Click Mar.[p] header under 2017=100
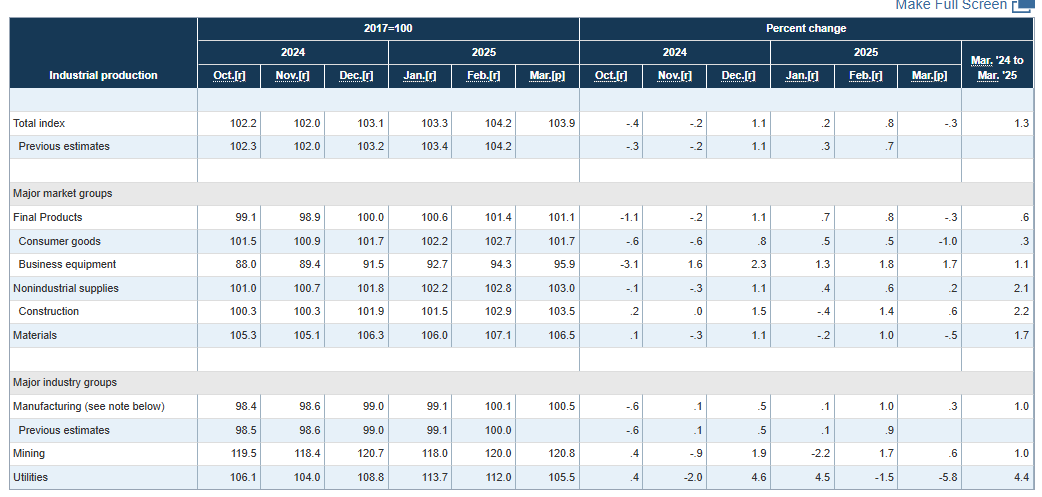This screenshot has height=497, width=1042. (x=547, y=76)
